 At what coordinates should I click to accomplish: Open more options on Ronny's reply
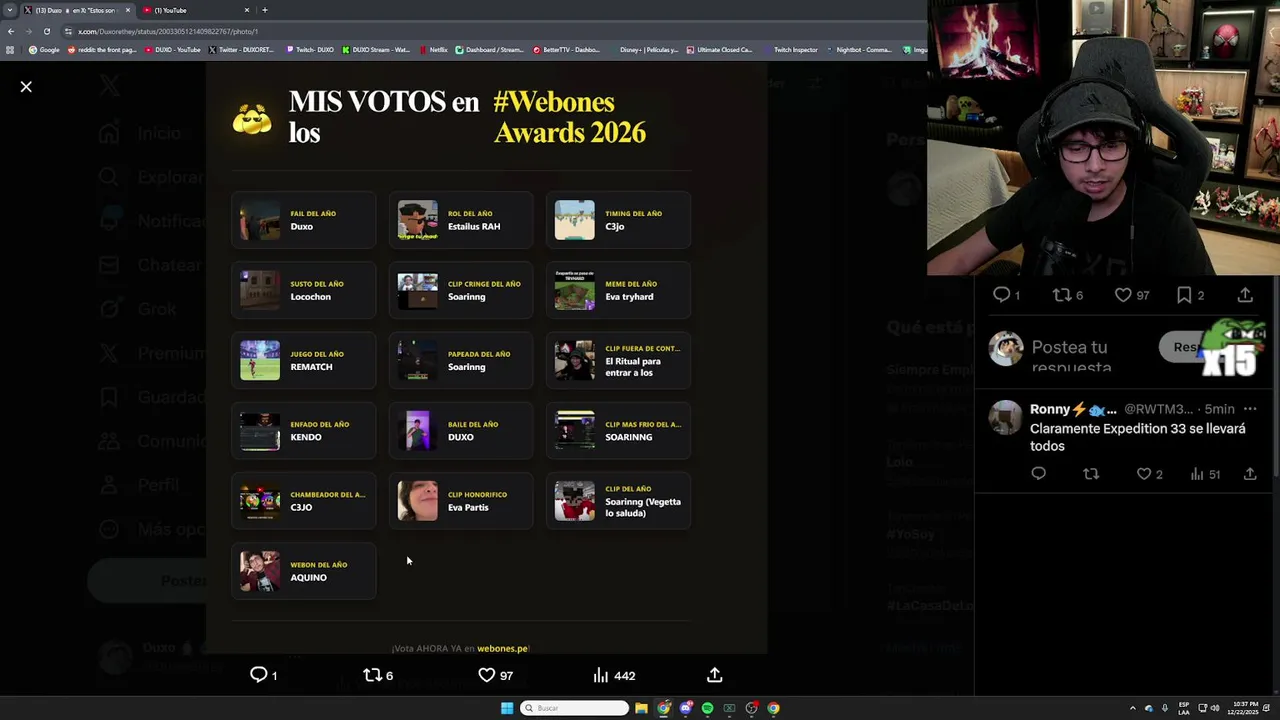click(x=1250, y=409)
